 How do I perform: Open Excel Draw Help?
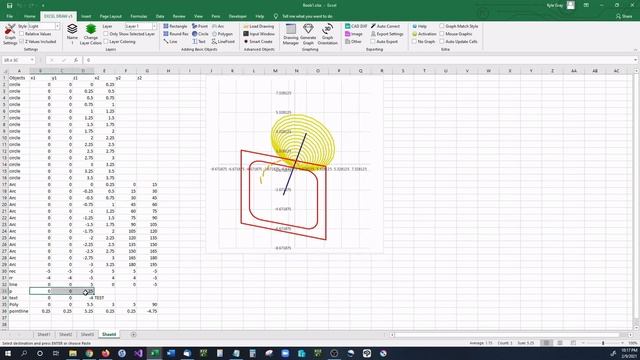[x=419, y=26]
